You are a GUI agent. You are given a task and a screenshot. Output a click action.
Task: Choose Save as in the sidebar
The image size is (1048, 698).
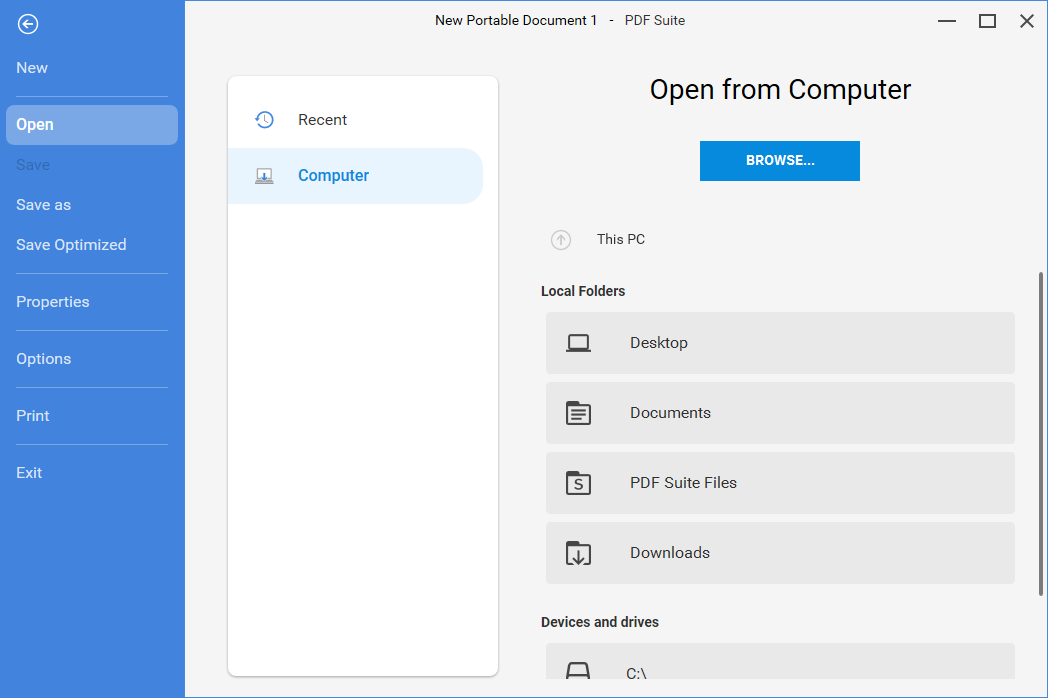pyautogui.click(x=43, y=205)
